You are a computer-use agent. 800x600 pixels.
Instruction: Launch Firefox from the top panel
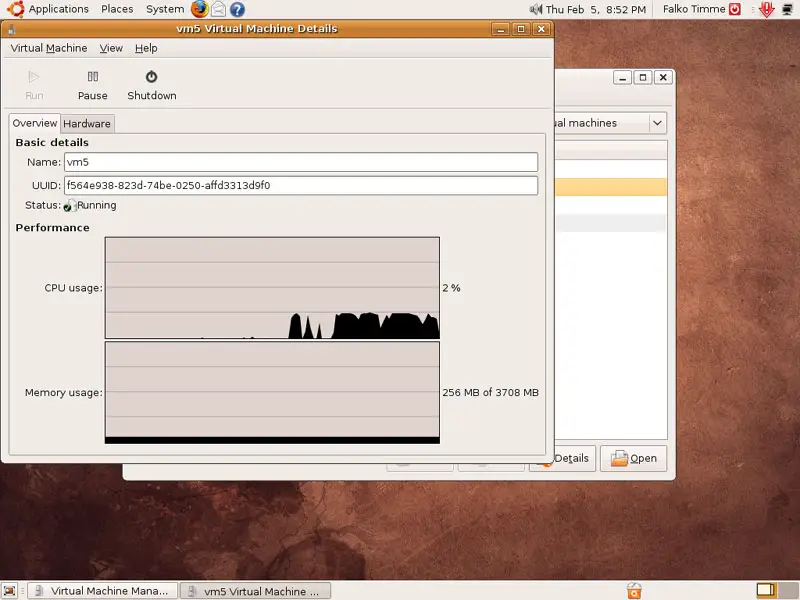pyautogui.click(x=199, y=9)
